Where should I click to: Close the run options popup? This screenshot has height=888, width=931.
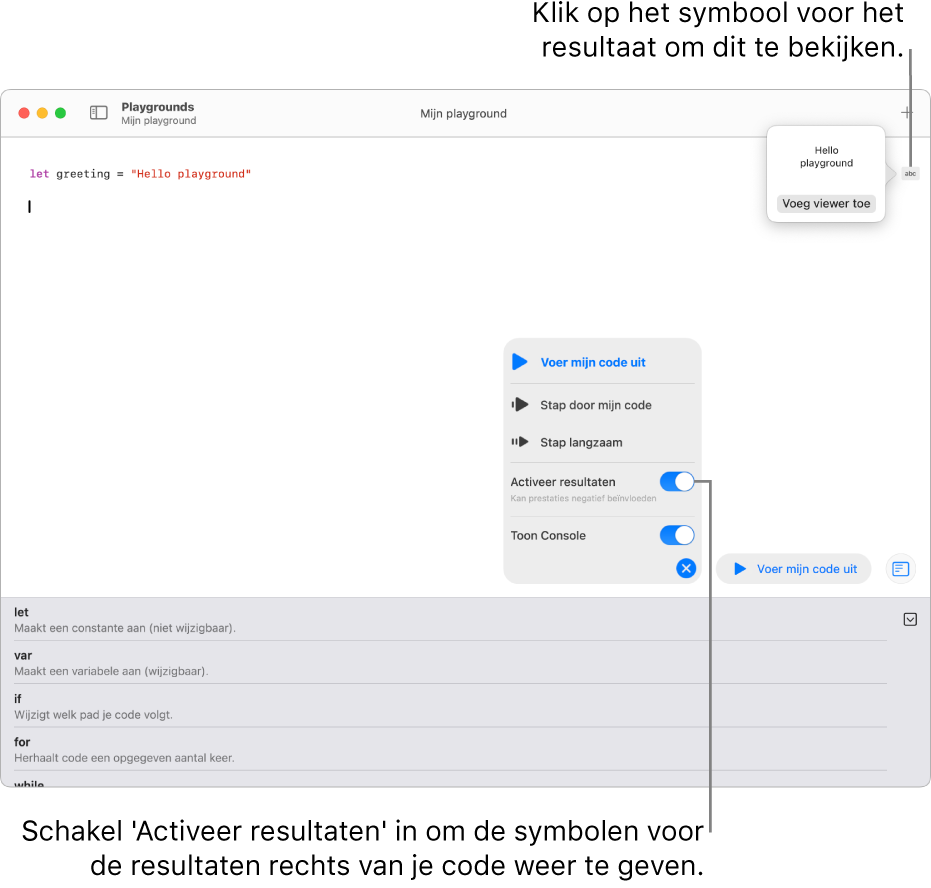point(686,568)
